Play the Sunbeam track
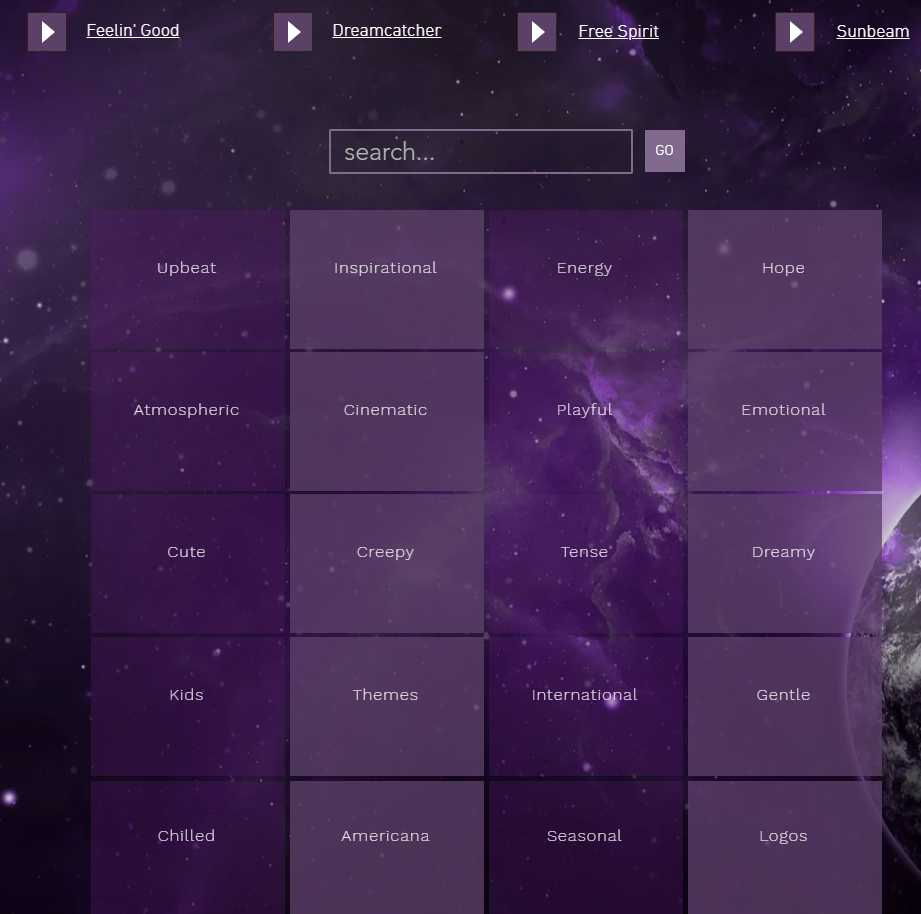921x914 pixels. coord(795,32)
